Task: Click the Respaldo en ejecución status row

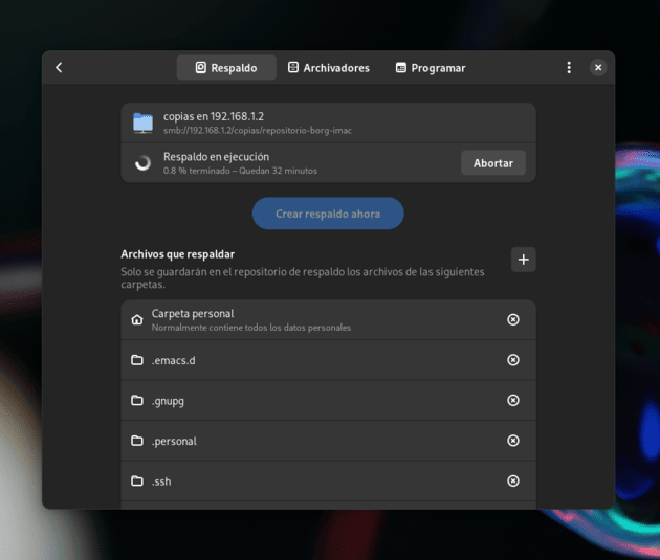Action: click(328, 163)
